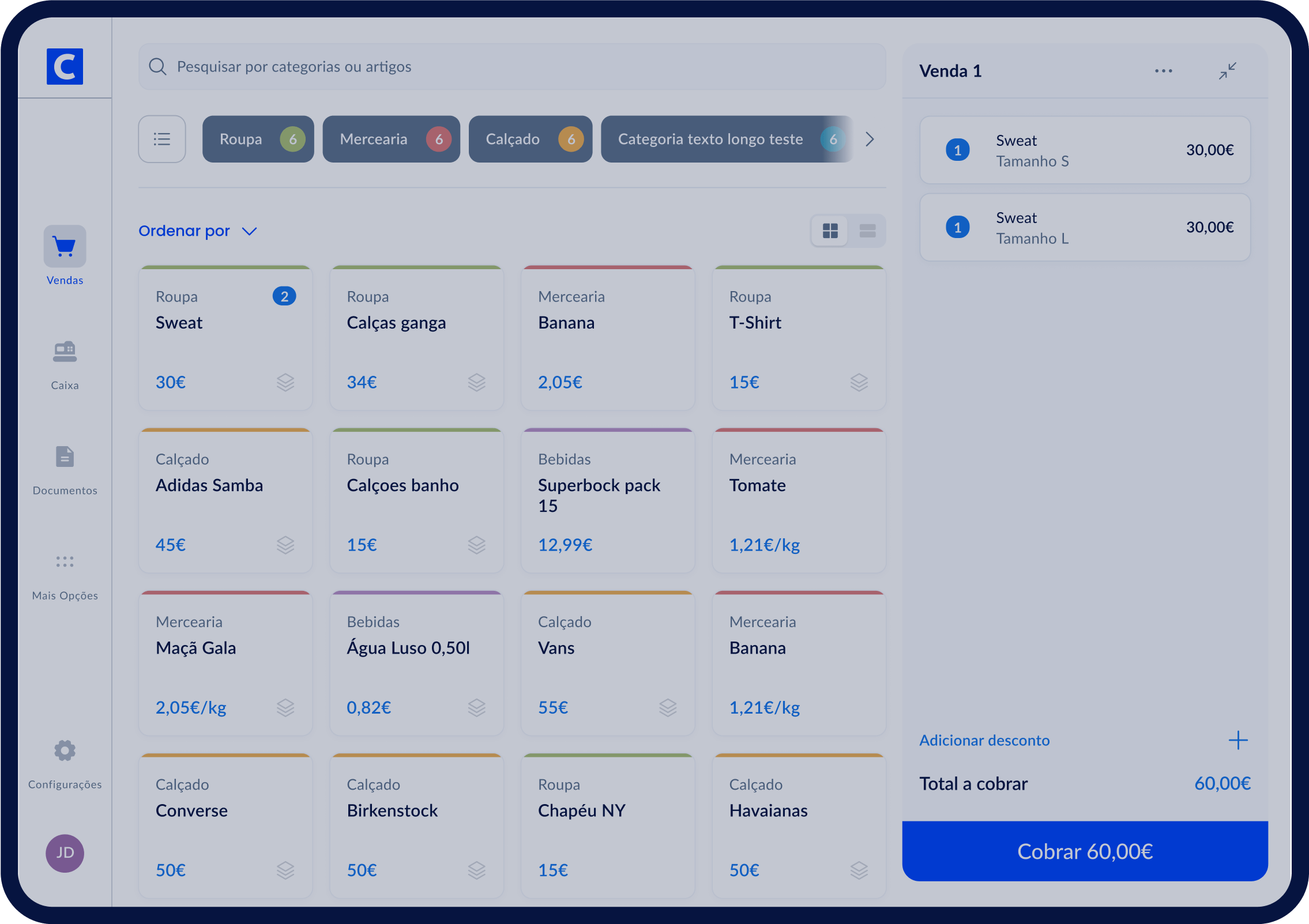
Task: Click quantity badge on Tamanho S item
Action: click(958, 150)
